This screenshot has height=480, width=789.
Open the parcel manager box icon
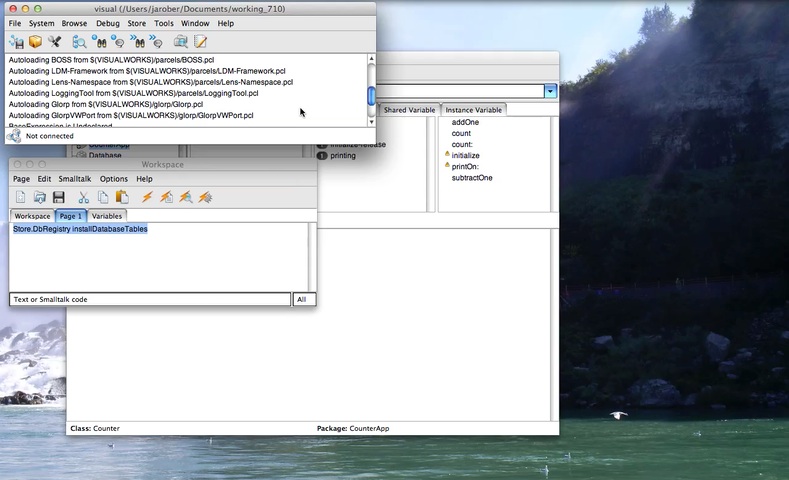pyautogui.click(x=35, y=41)
